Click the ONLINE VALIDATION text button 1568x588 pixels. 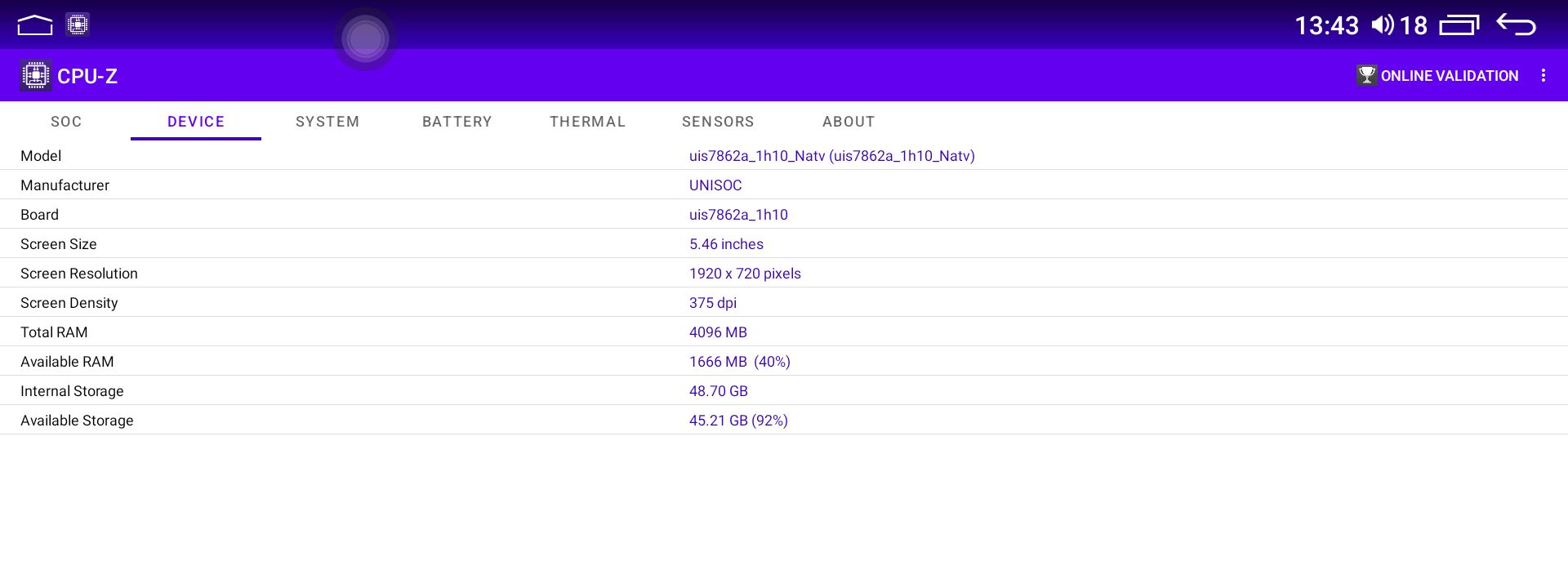click(x=1449, y=76)
